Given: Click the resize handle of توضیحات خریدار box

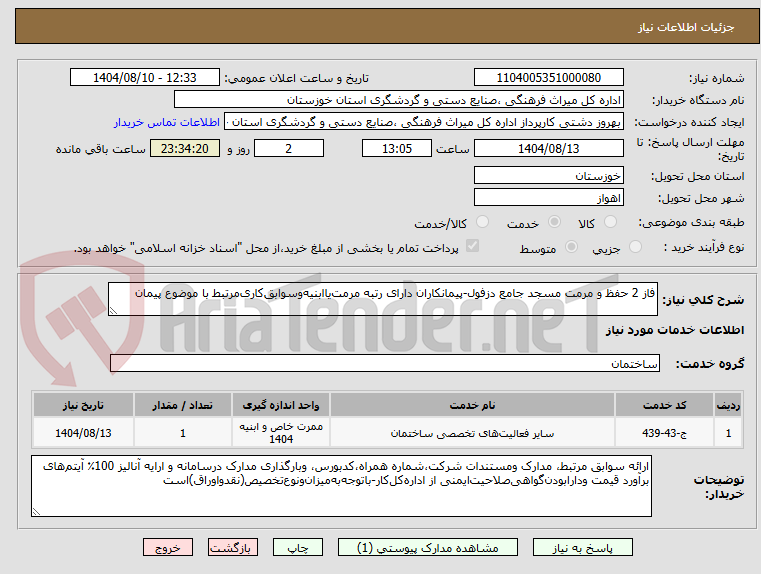Looking at the screenshot, I should [x=36, y=511].
